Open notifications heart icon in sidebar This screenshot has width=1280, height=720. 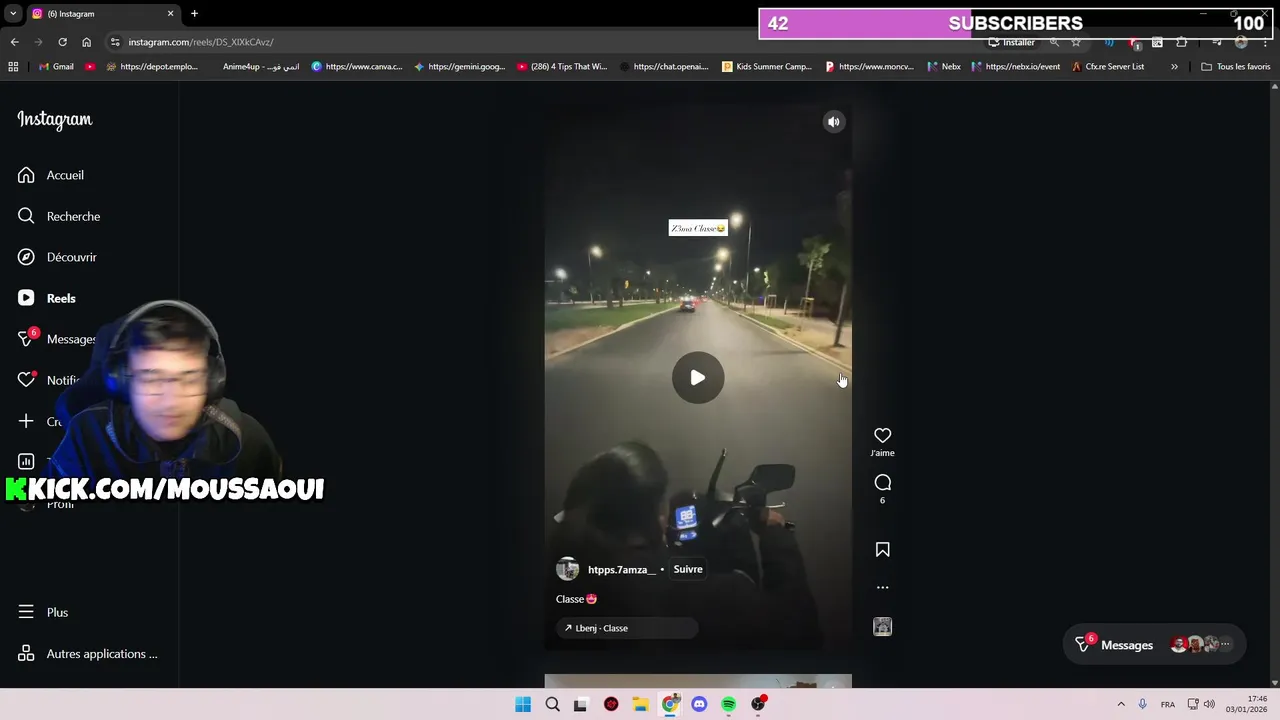tap(27, 380)
